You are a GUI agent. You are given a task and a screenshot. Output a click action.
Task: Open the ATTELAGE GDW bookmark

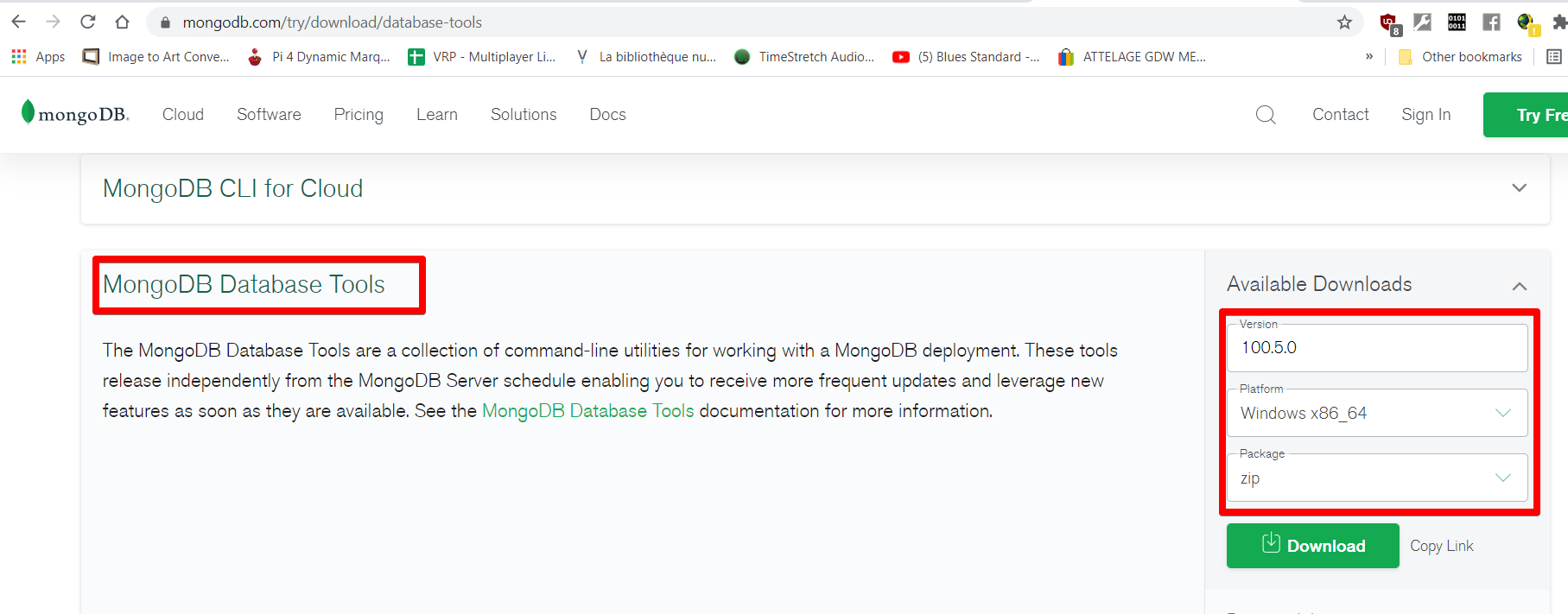coord(1132,57)
